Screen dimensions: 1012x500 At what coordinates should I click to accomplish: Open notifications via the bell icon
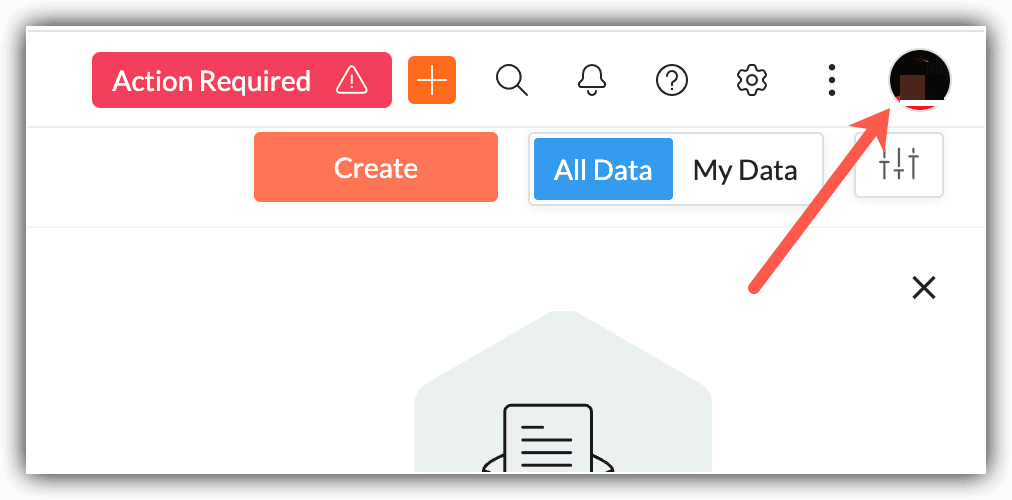[591, 80]
